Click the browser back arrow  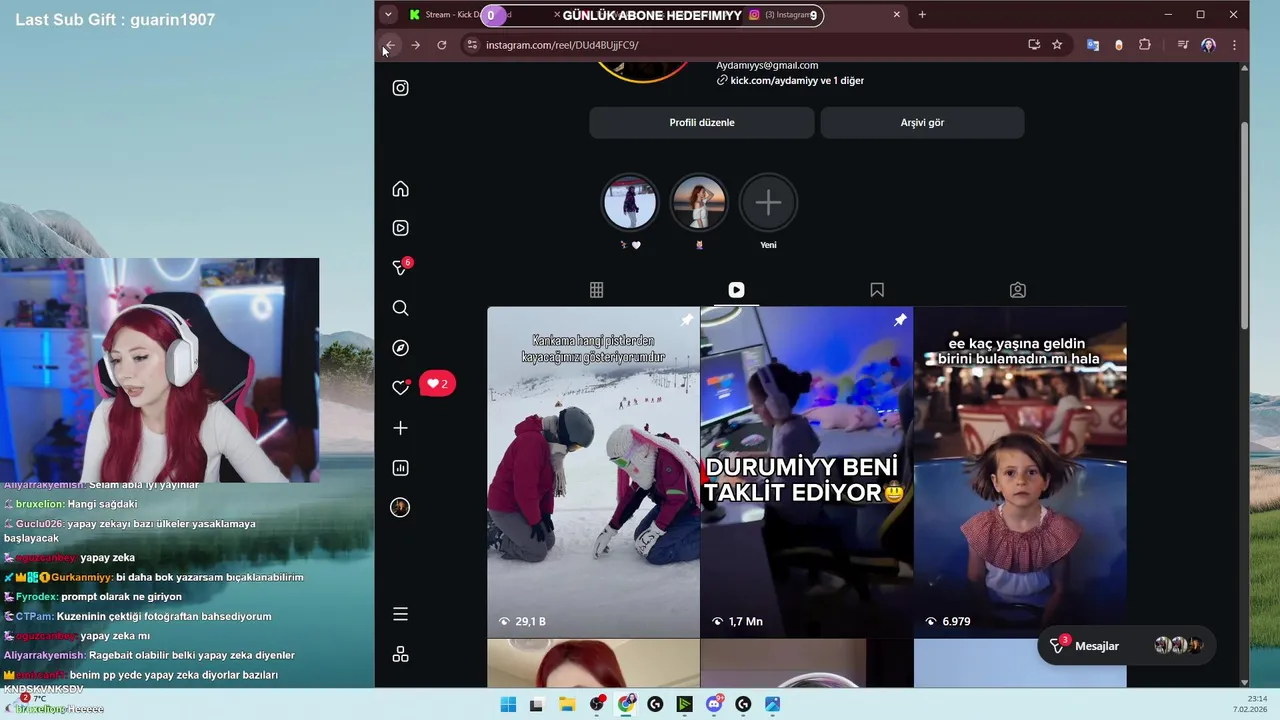[x=391, y=45]
